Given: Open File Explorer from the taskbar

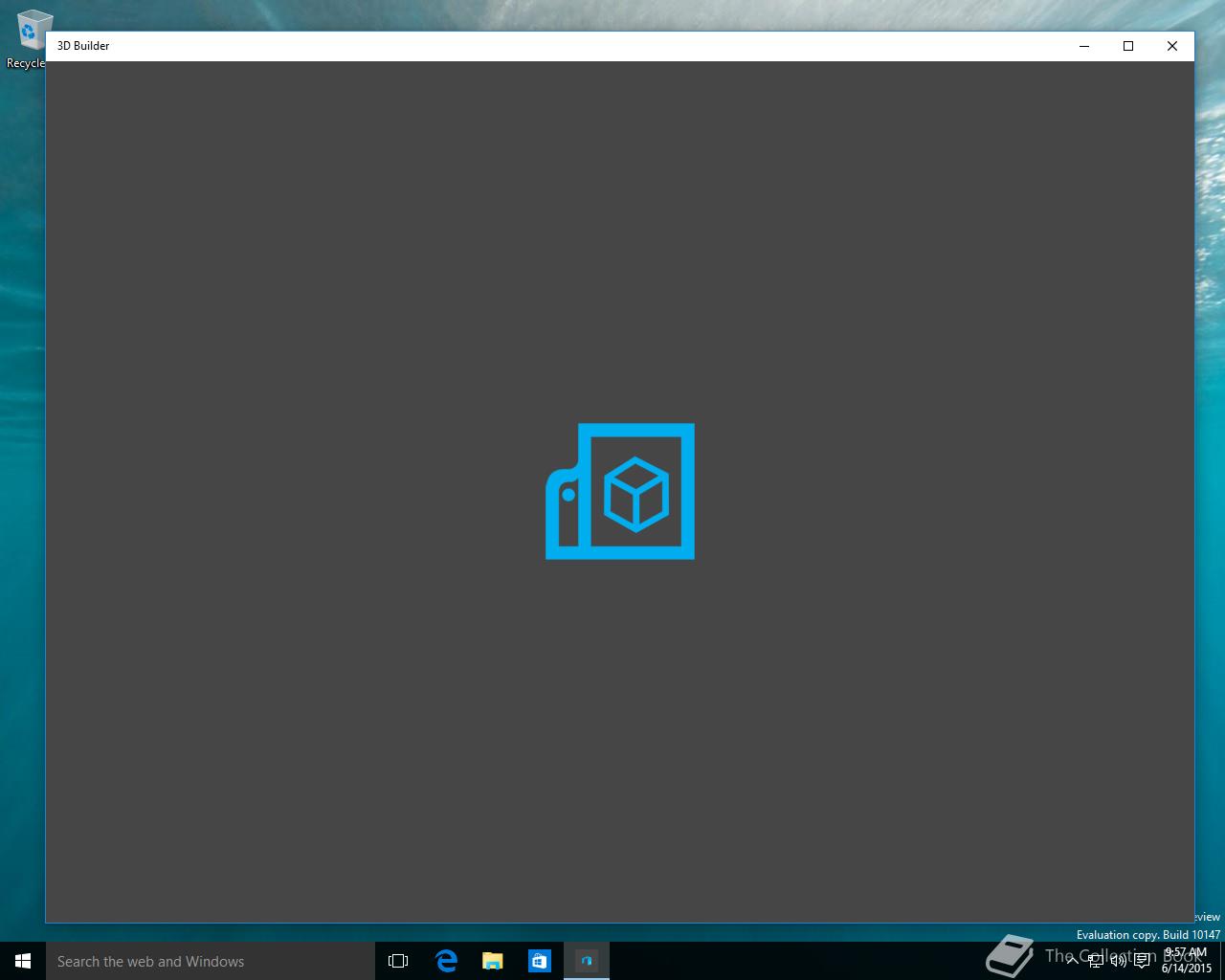Looking at the screenshot, I should (493, 961).
